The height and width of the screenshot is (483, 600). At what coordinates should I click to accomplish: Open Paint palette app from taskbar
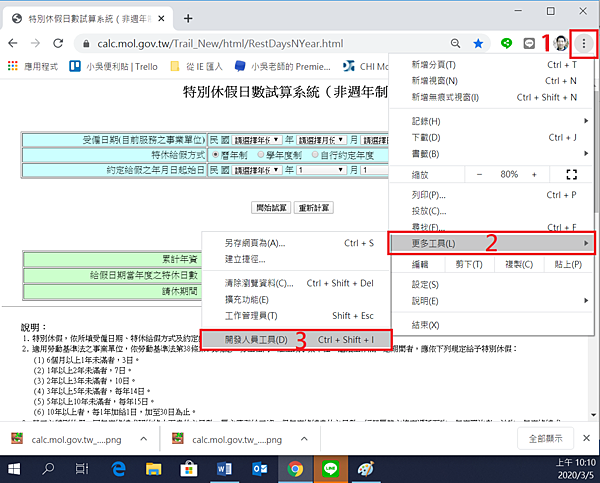(x=366, y=469)
